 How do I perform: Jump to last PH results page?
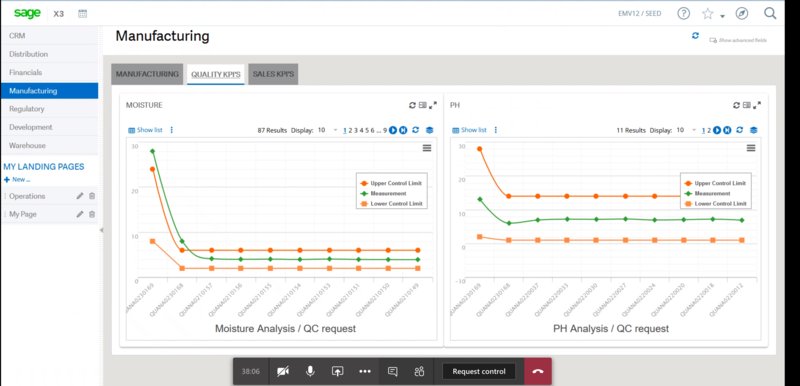727,130
